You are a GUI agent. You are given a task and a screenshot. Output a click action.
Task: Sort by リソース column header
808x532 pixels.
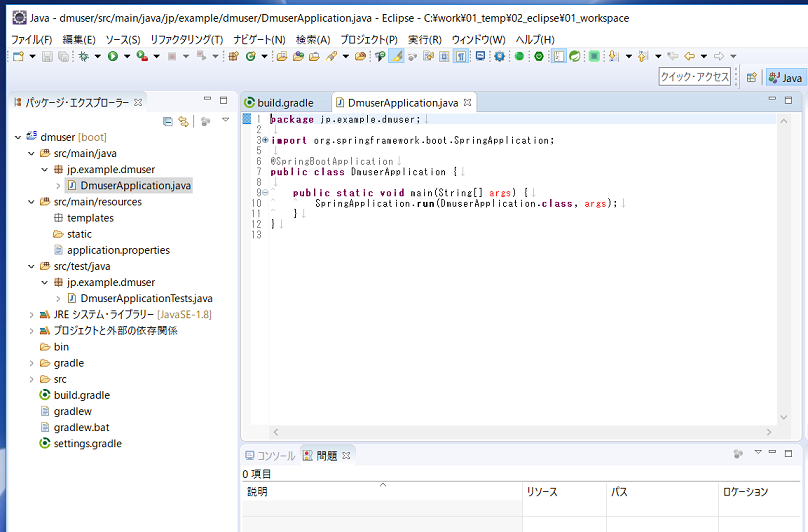pos(564,492)
